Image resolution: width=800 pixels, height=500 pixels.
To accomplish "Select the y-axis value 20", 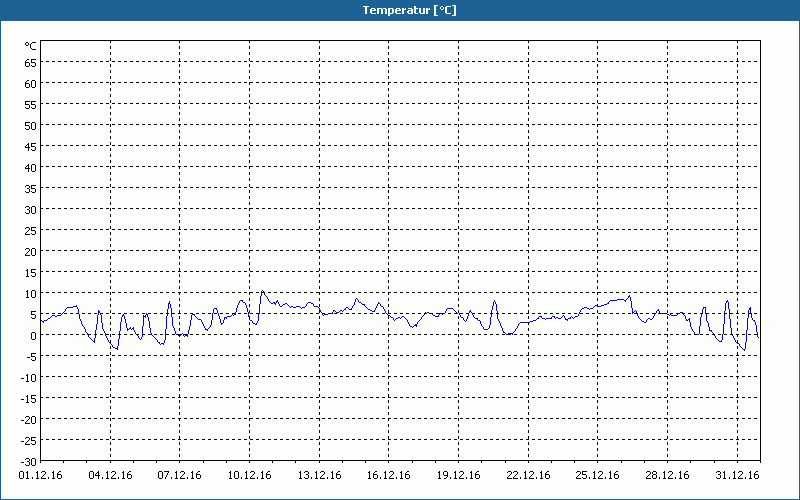I will tap(31, 252).
